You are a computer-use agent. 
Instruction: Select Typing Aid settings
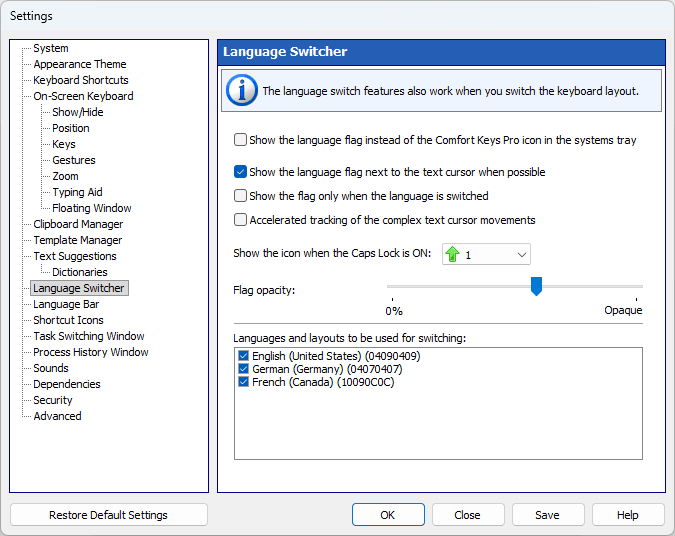(x=77, y=192)
